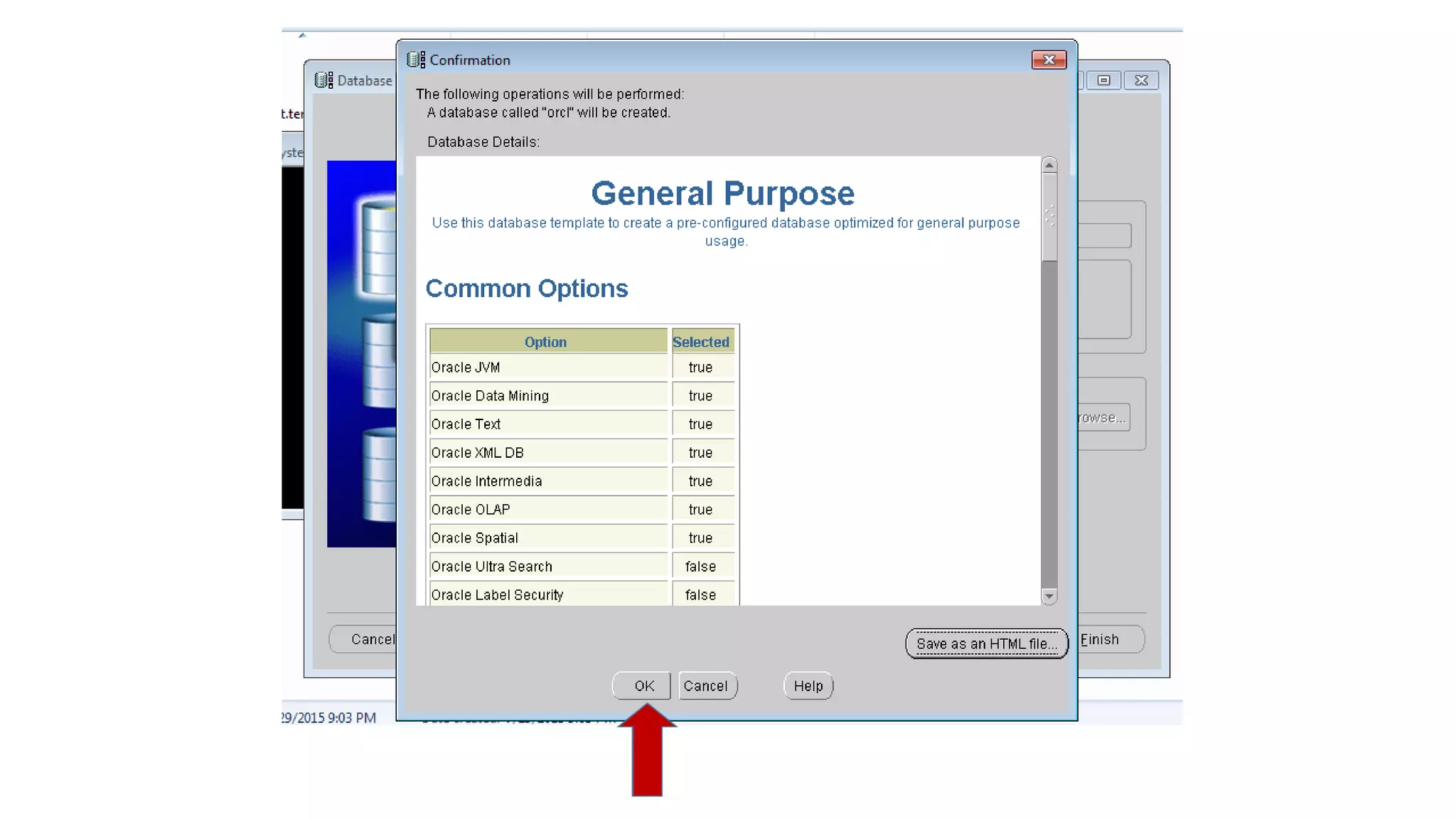Click the Option column header
Image resolution: width=1456 pixels, height=819 pixels.
[546, 342]
